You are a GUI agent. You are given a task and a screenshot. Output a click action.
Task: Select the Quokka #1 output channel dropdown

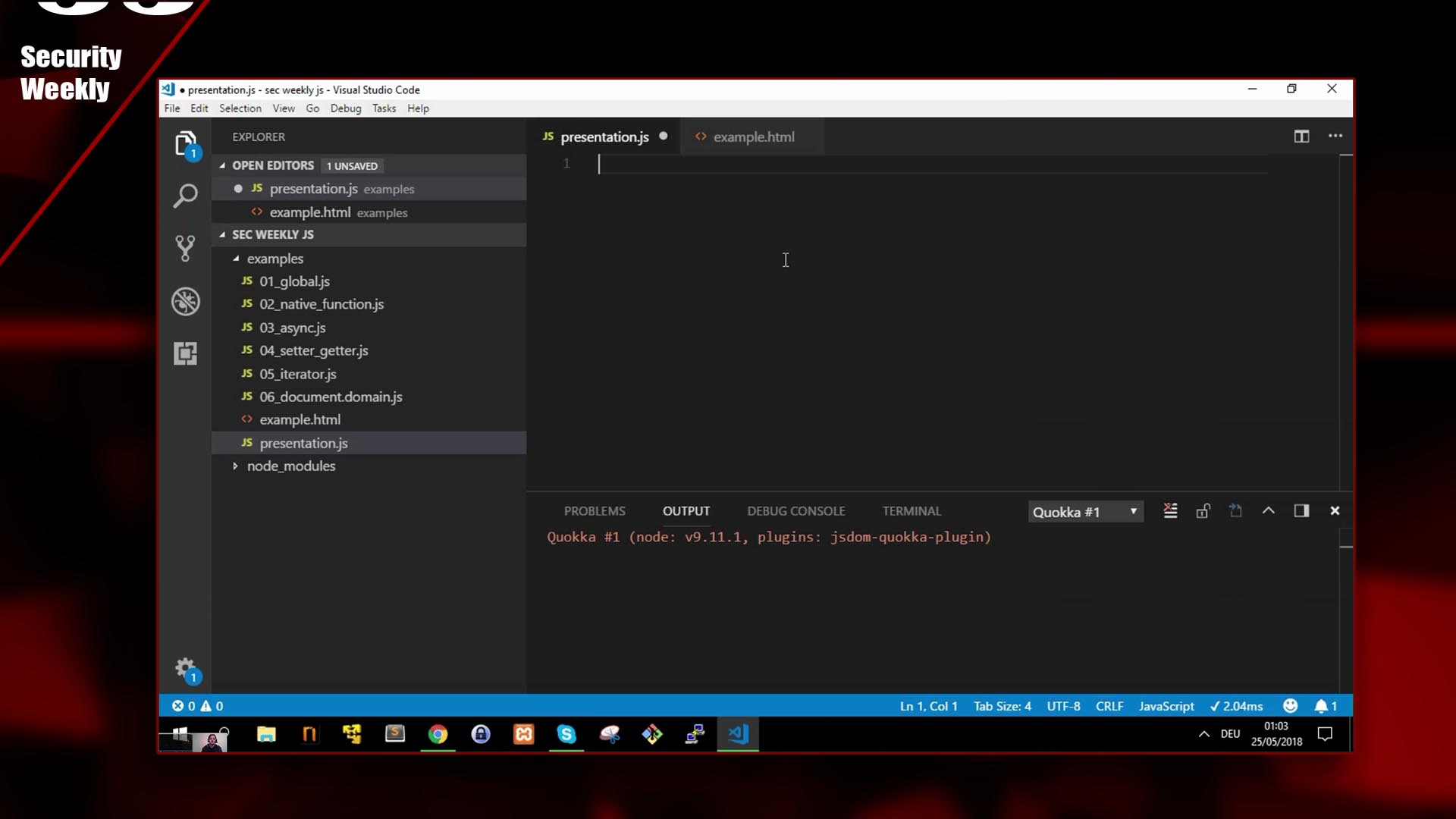click(x=1085, y=512)
